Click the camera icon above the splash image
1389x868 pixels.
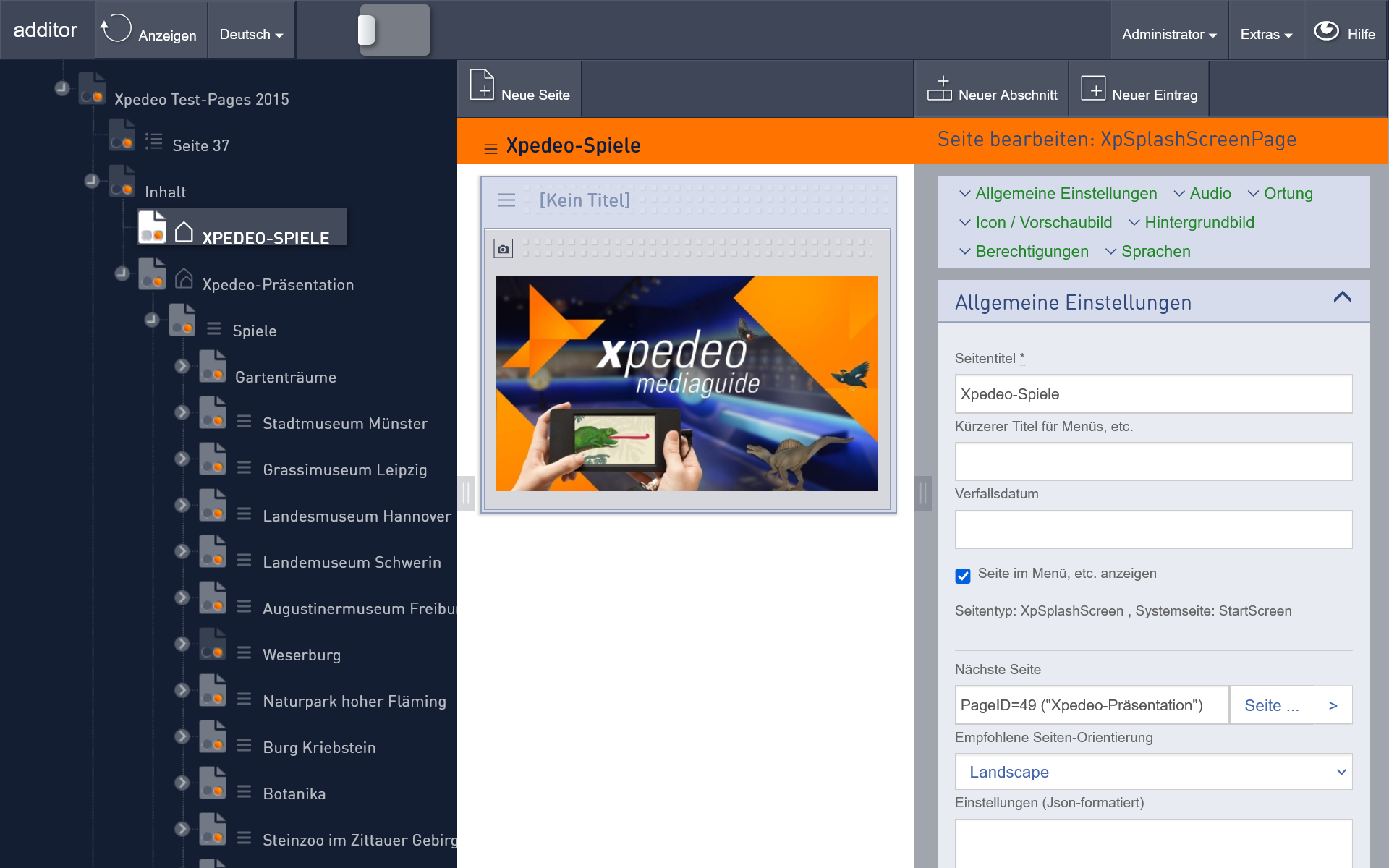pos(504,249)
